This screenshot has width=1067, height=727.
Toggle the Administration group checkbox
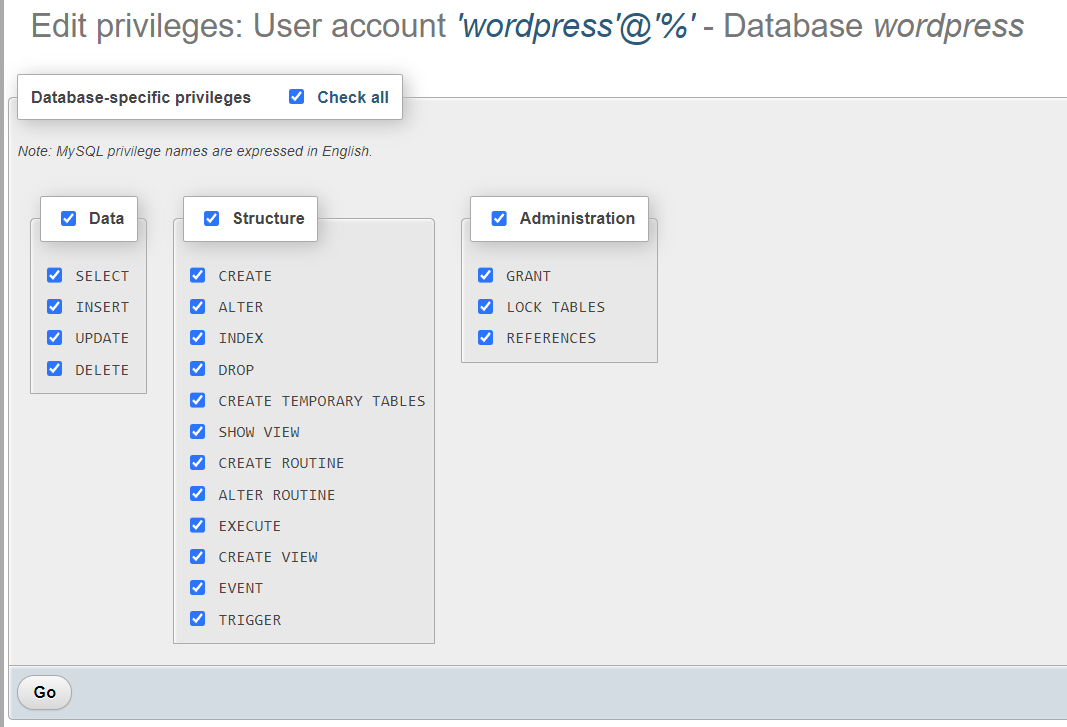click(499, 218)
